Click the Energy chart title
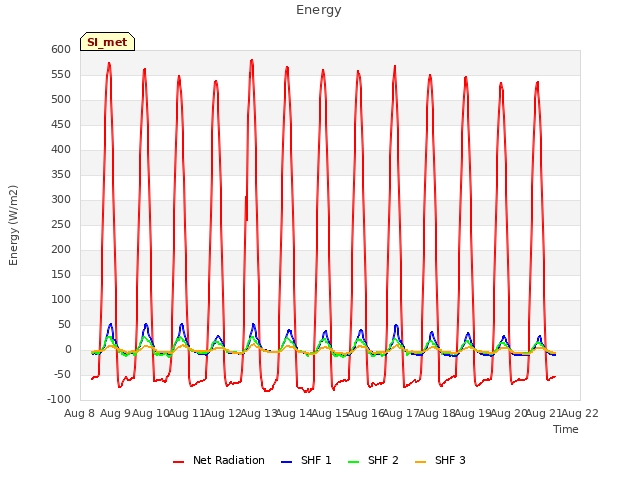The width and height of the screenshot is (640, 480). (319, 10)
